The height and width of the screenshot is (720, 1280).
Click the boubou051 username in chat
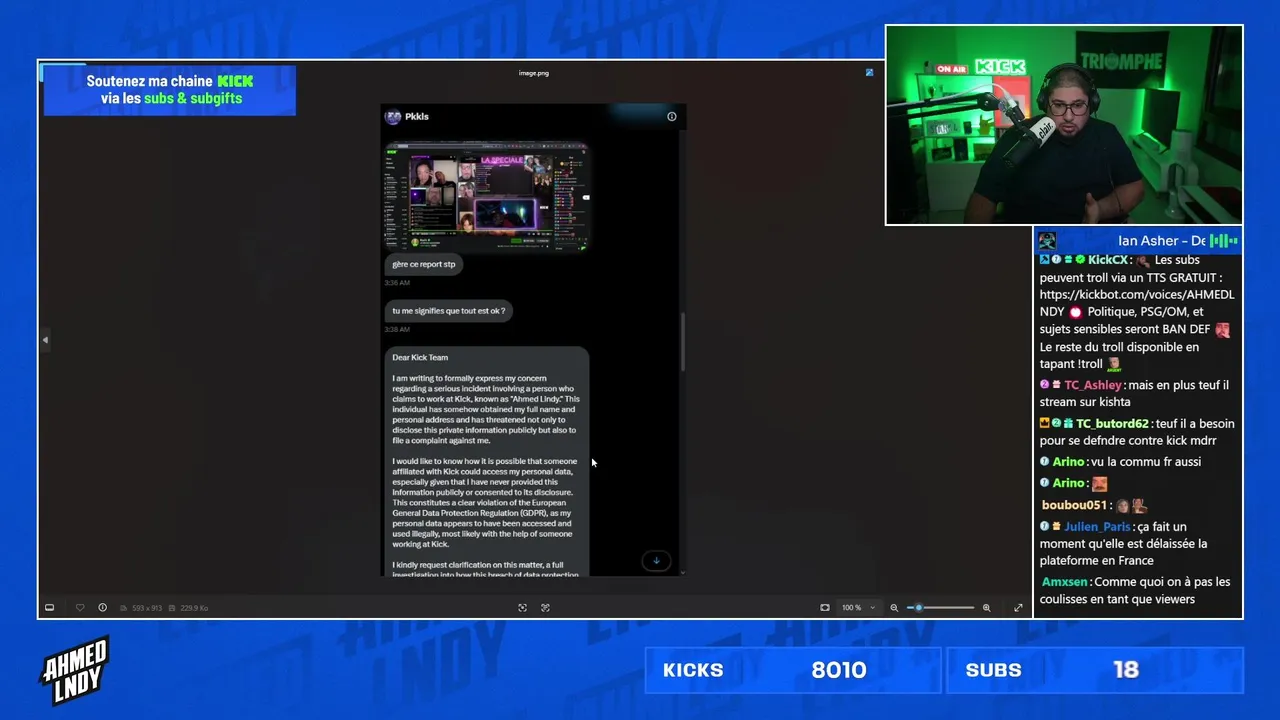click(1074, 506)
